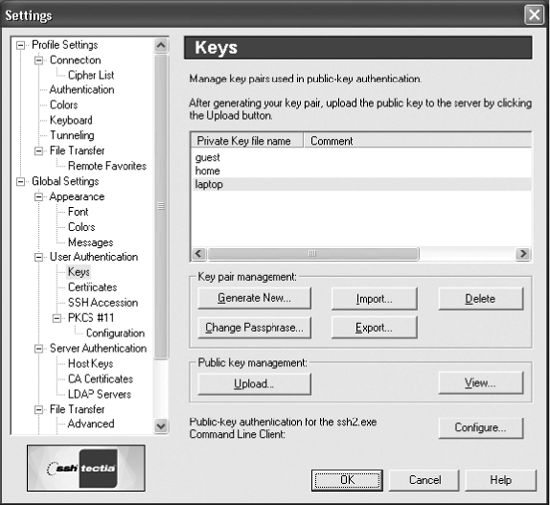Collapse Profile Settings File Transfer expander above Remote Favorites
Image resolution: width=550 pixels, height=505 pixels.
[39, 151]
